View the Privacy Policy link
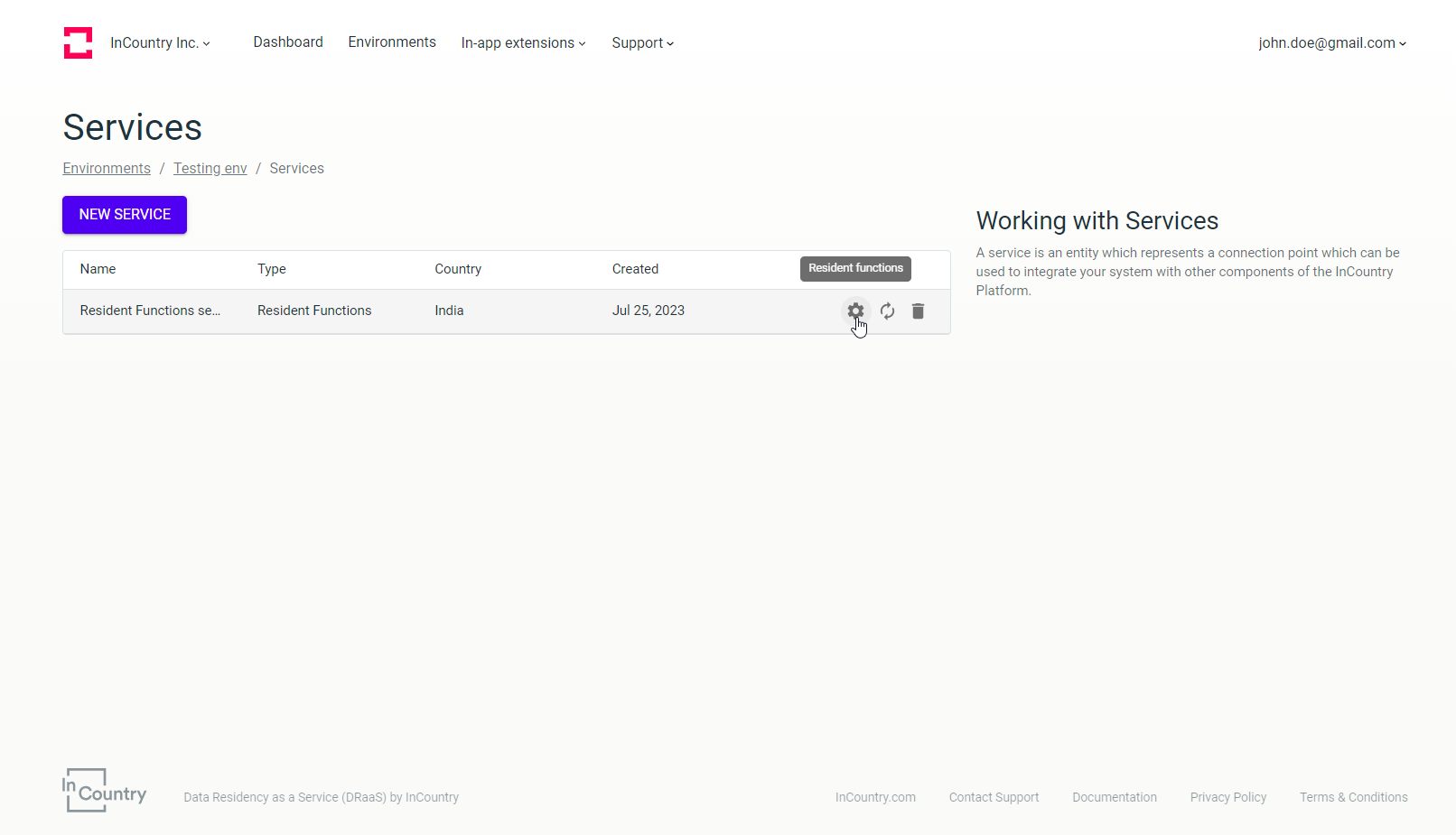This screenshot has height=835, width=1456. point(1228,797)
